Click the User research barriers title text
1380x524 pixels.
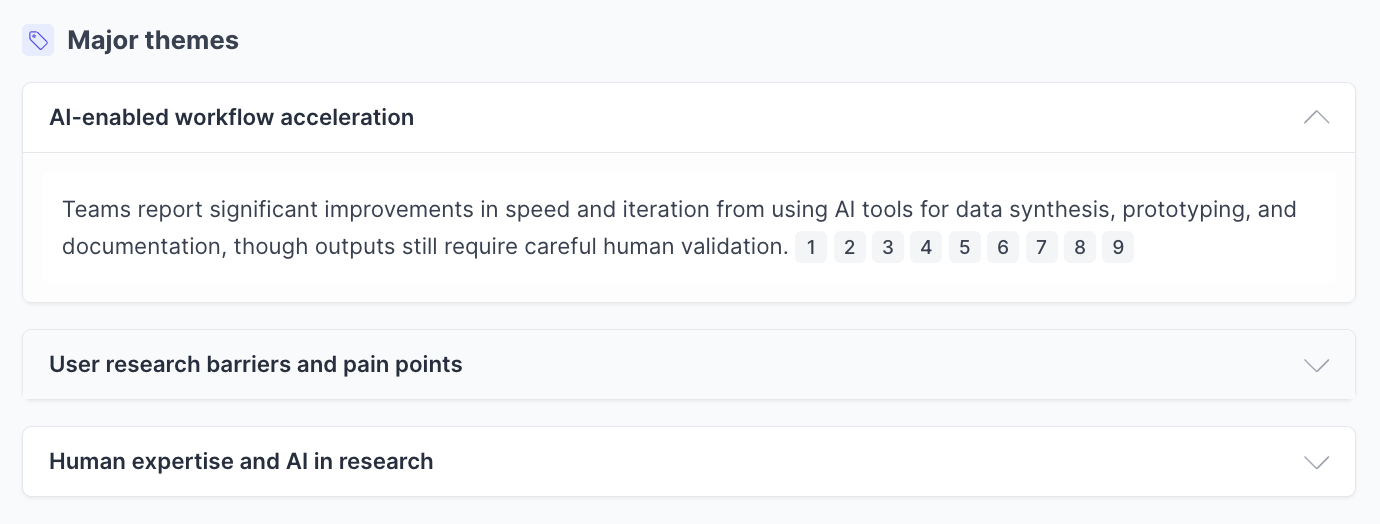[255, 365]
